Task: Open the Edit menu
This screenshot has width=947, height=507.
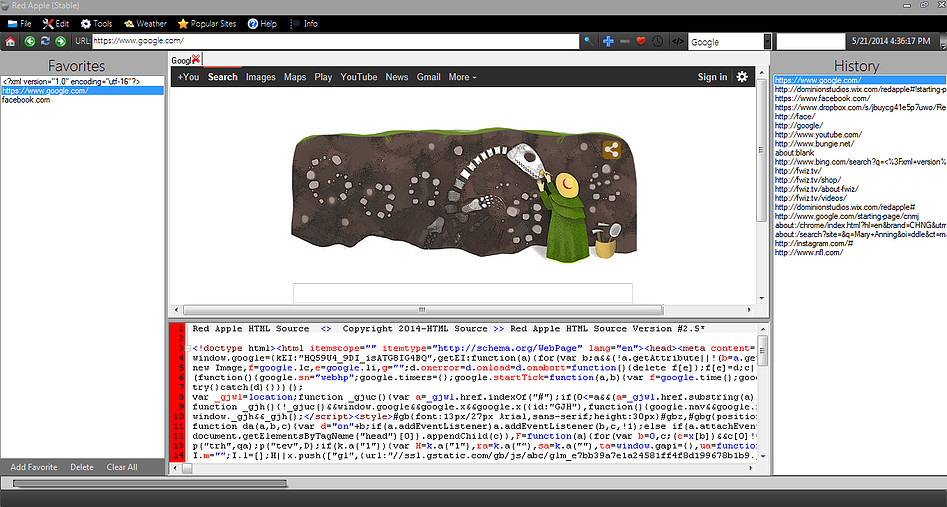Action: 56,24
